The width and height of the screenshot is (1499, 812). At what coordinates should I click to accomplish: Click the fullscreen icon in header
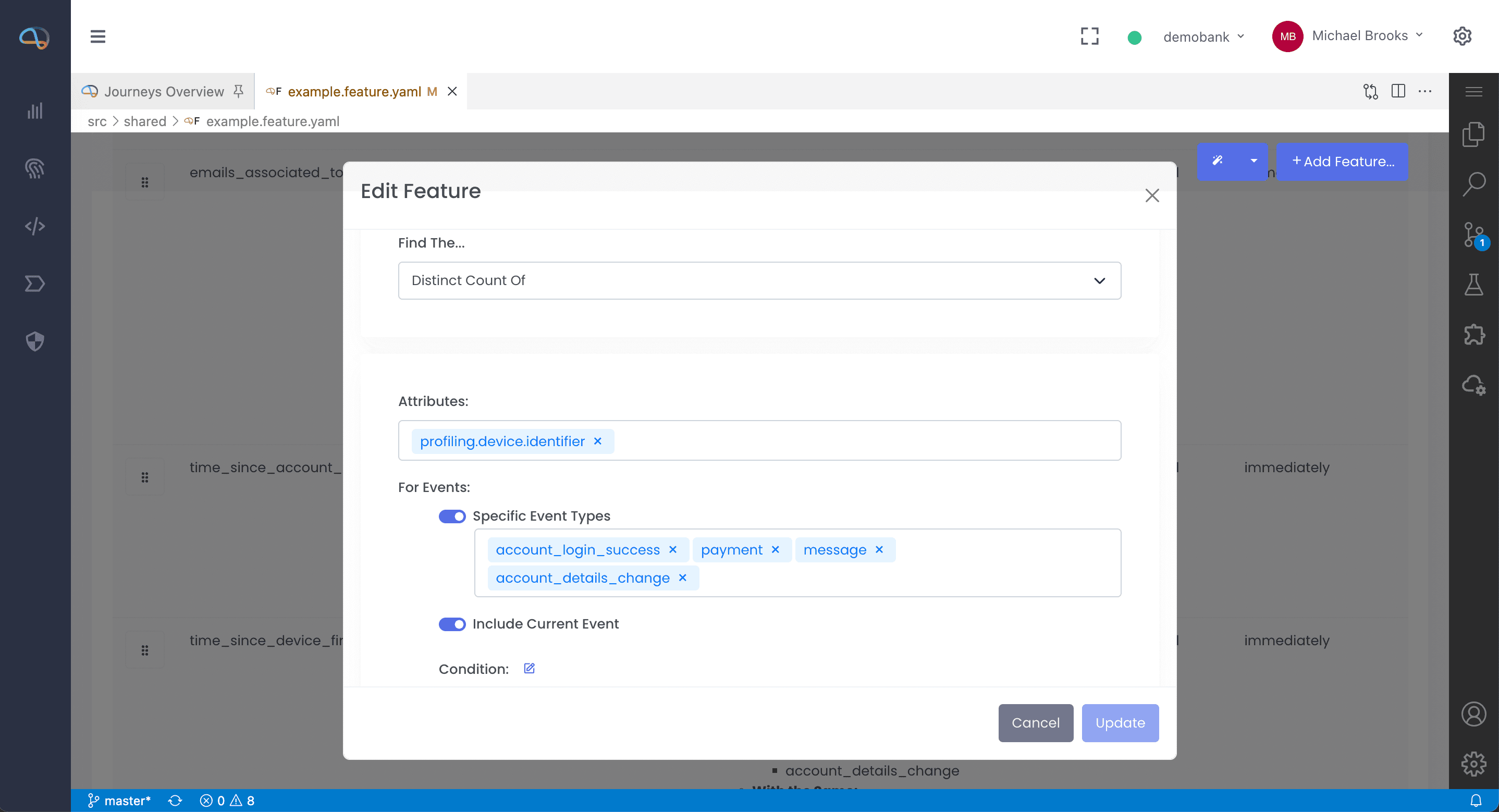[x=1089, y=36]
